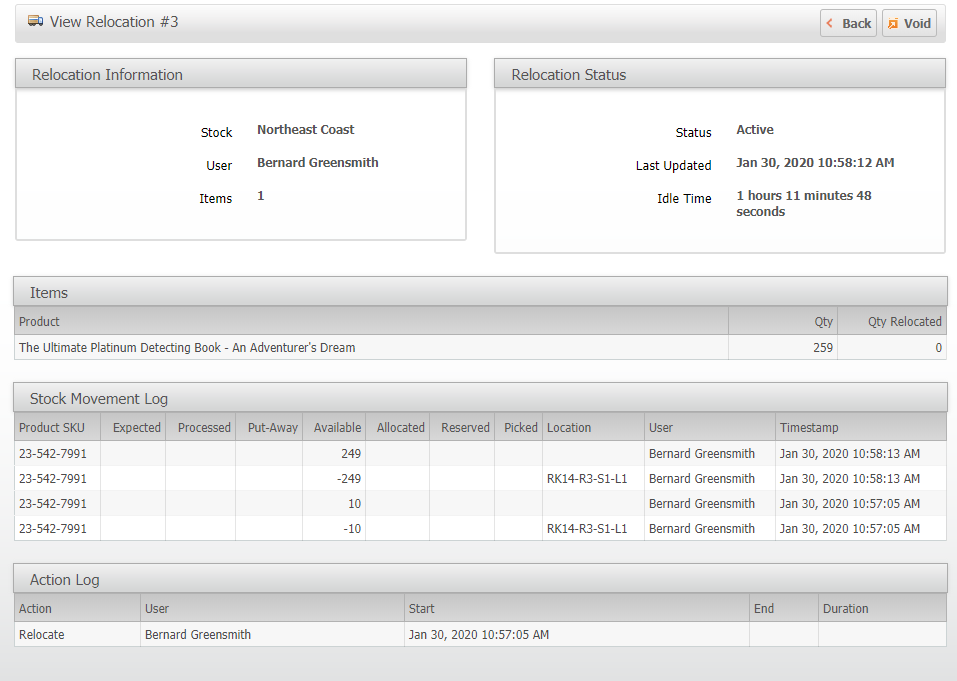The width and height of the screenshot is (957, 681).
Task: Click the timestamp in the 249 row
Action: point(850,453)
